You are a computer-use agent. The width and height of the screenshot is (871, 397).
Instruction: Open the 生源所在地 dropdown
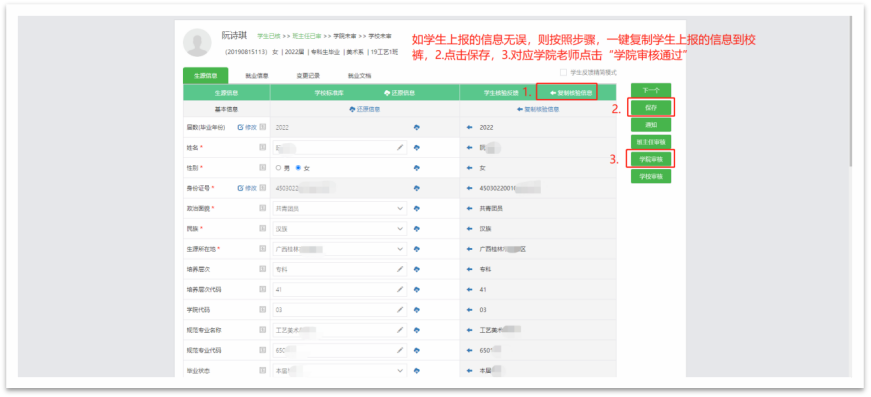(x=341, y=249)
